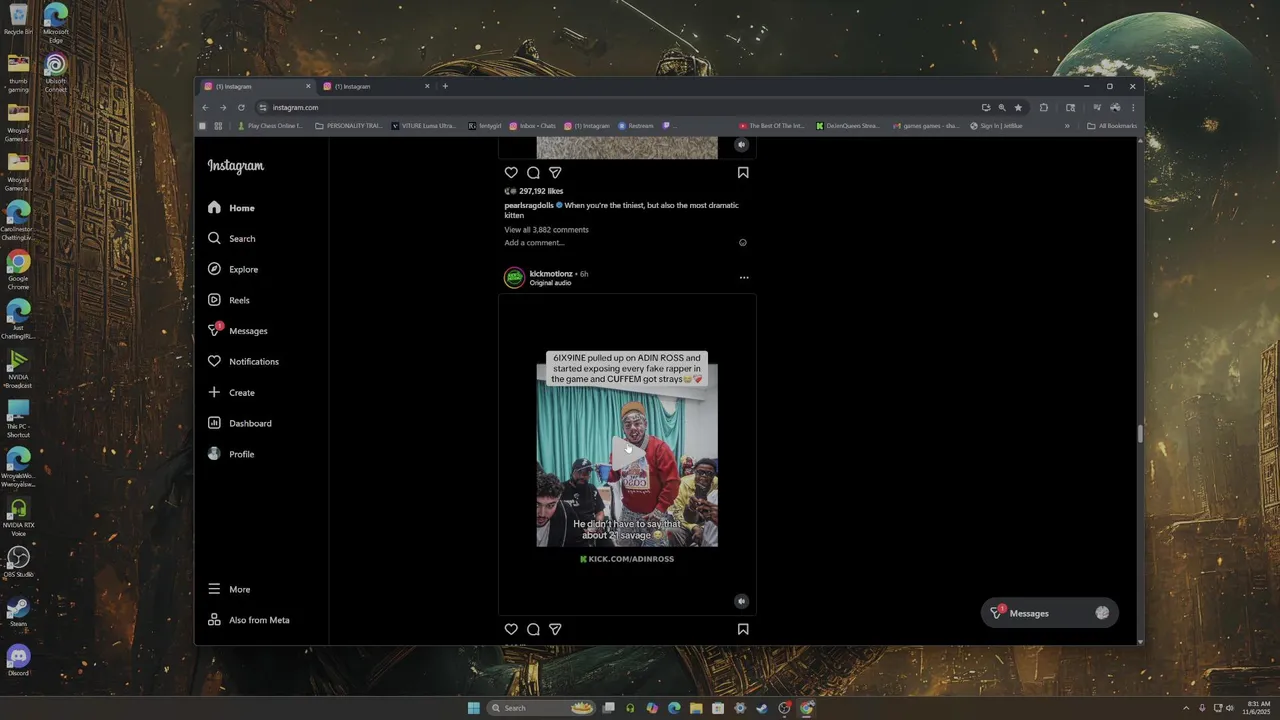1280x720 pixels.
Task: Show hidden system tray icons
Action: (x=1186, y=708)
